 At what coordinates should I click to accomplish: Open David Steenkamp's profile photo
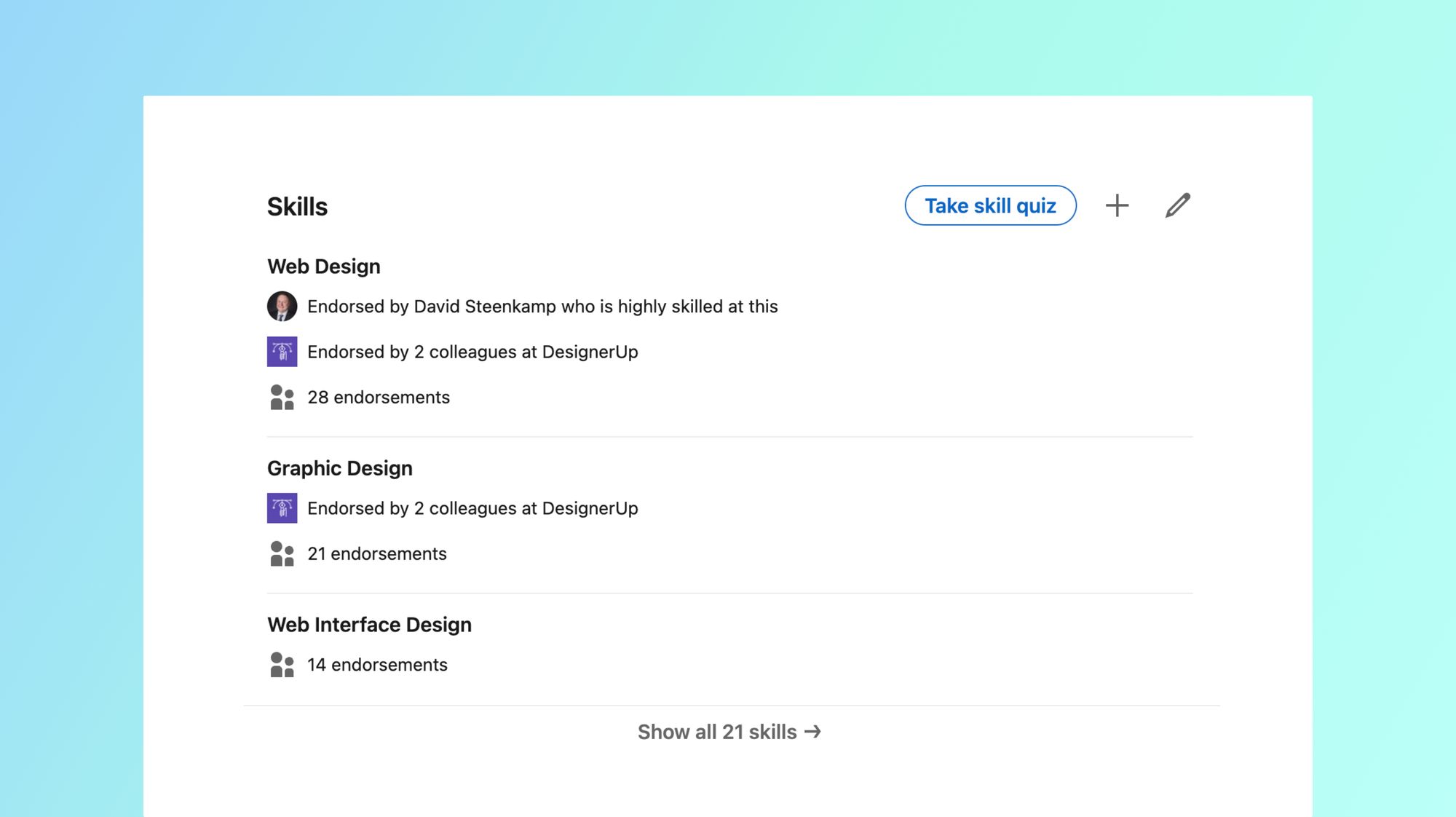pos(282,307)
